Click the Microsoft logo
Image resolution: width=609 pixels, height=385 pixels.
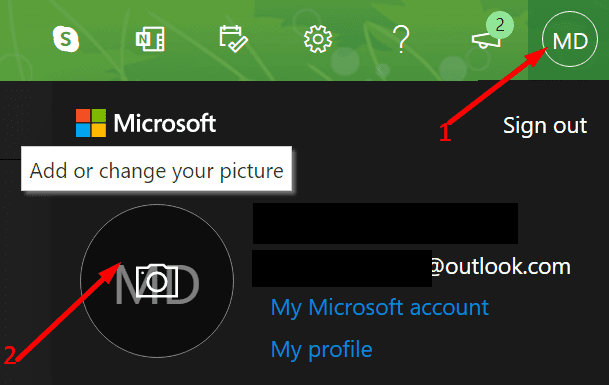[146, 123]
